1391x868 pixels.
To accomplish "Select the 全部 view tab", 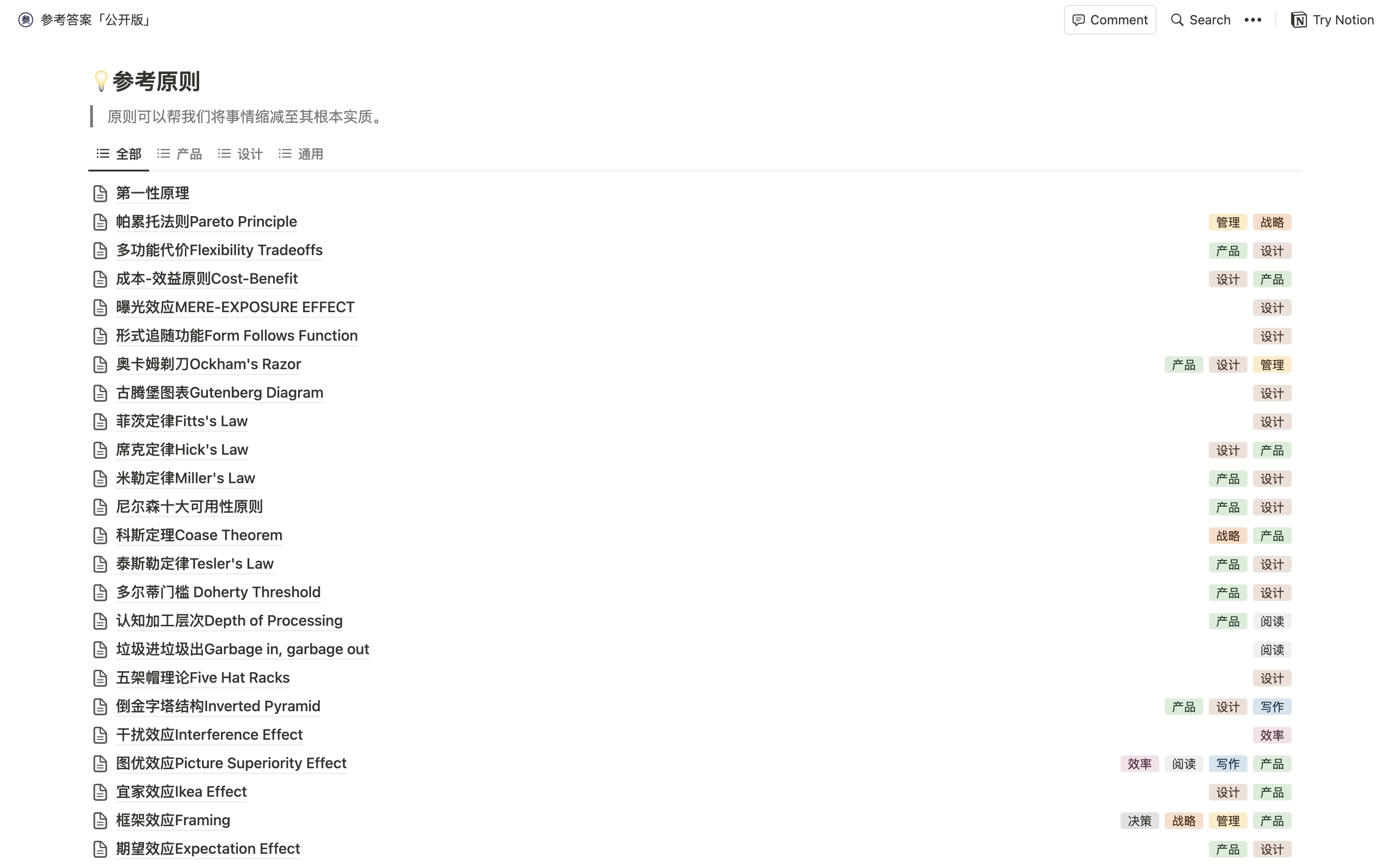I will tap(119, 154).
